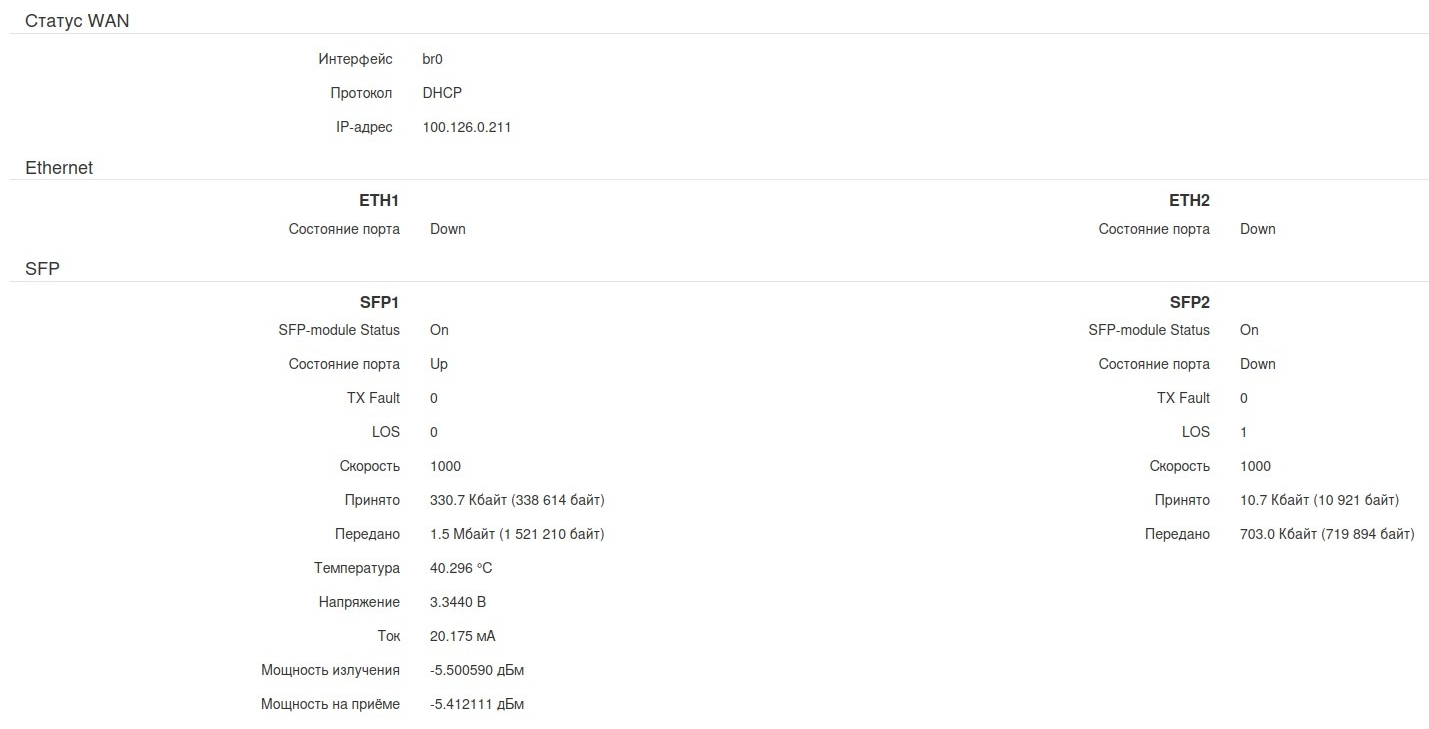The height and width of the screenshot is (729, 1429).
Task: Click the ETH1 port heading
Action: coord(379,201)
